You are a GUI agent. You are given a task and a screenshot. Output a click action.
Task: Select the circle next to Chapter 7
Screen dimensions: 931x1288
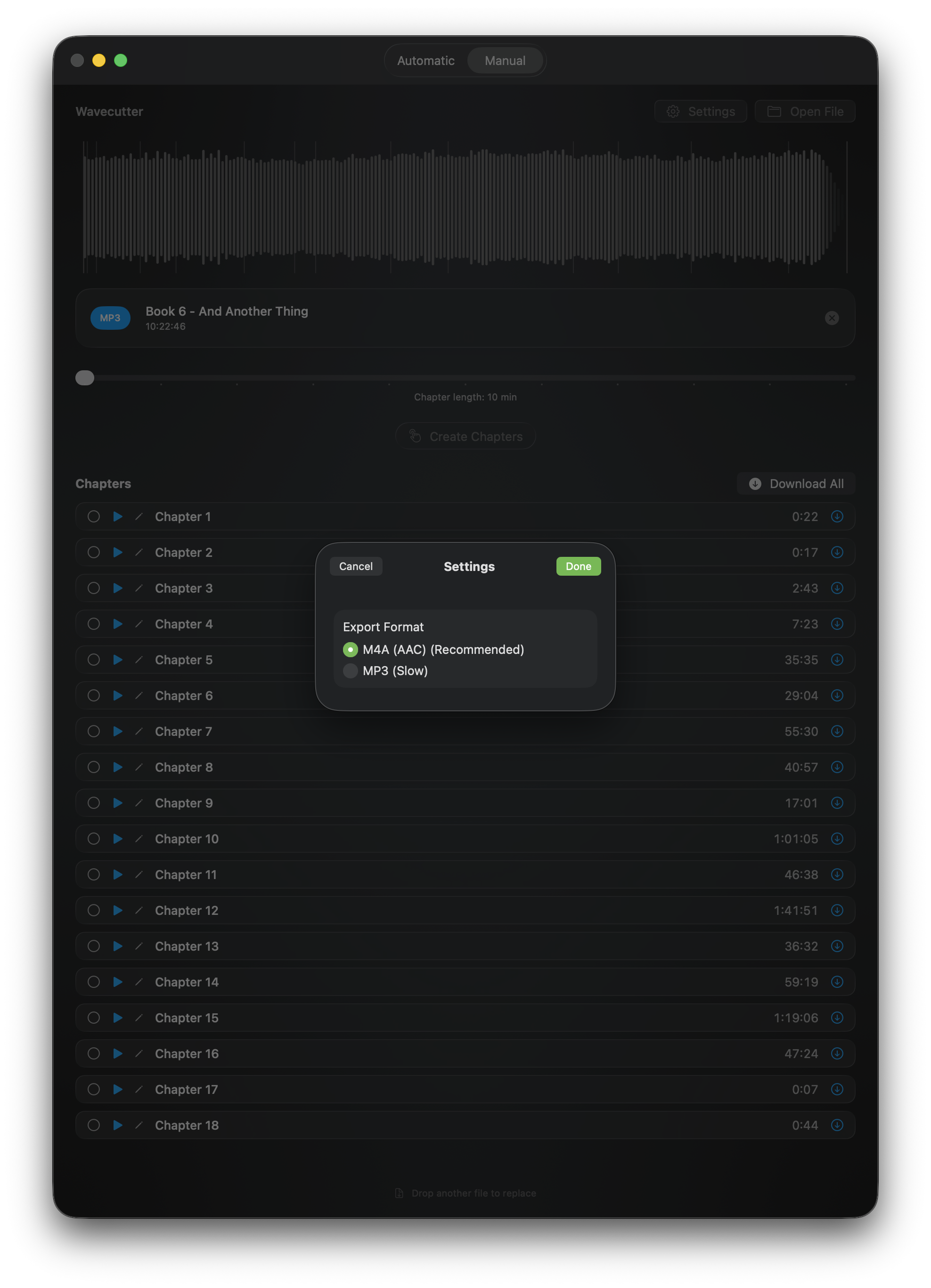[x=94, y=732]
